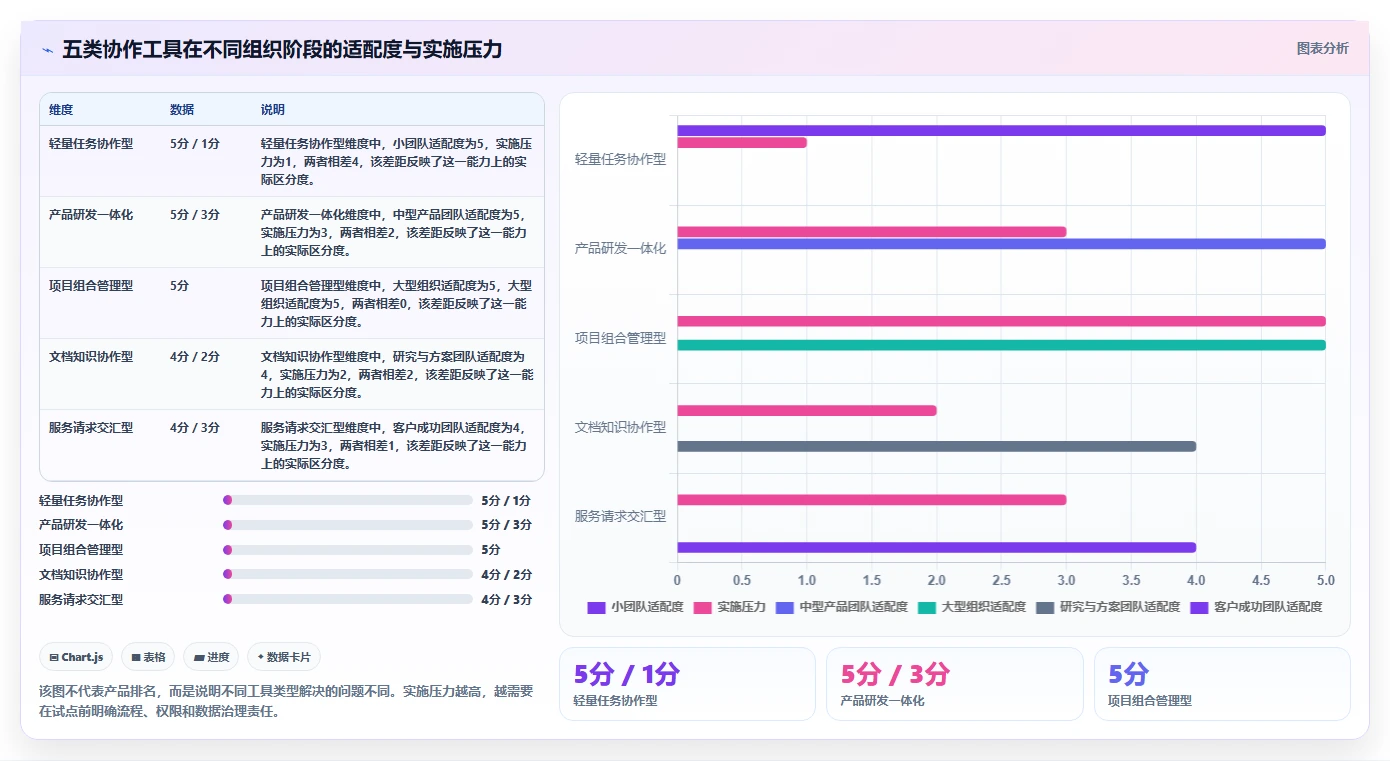This screenshot has height=761, width=1390.
Task: Click the 4分 / 2分 cell in the table
Action: 195,356
